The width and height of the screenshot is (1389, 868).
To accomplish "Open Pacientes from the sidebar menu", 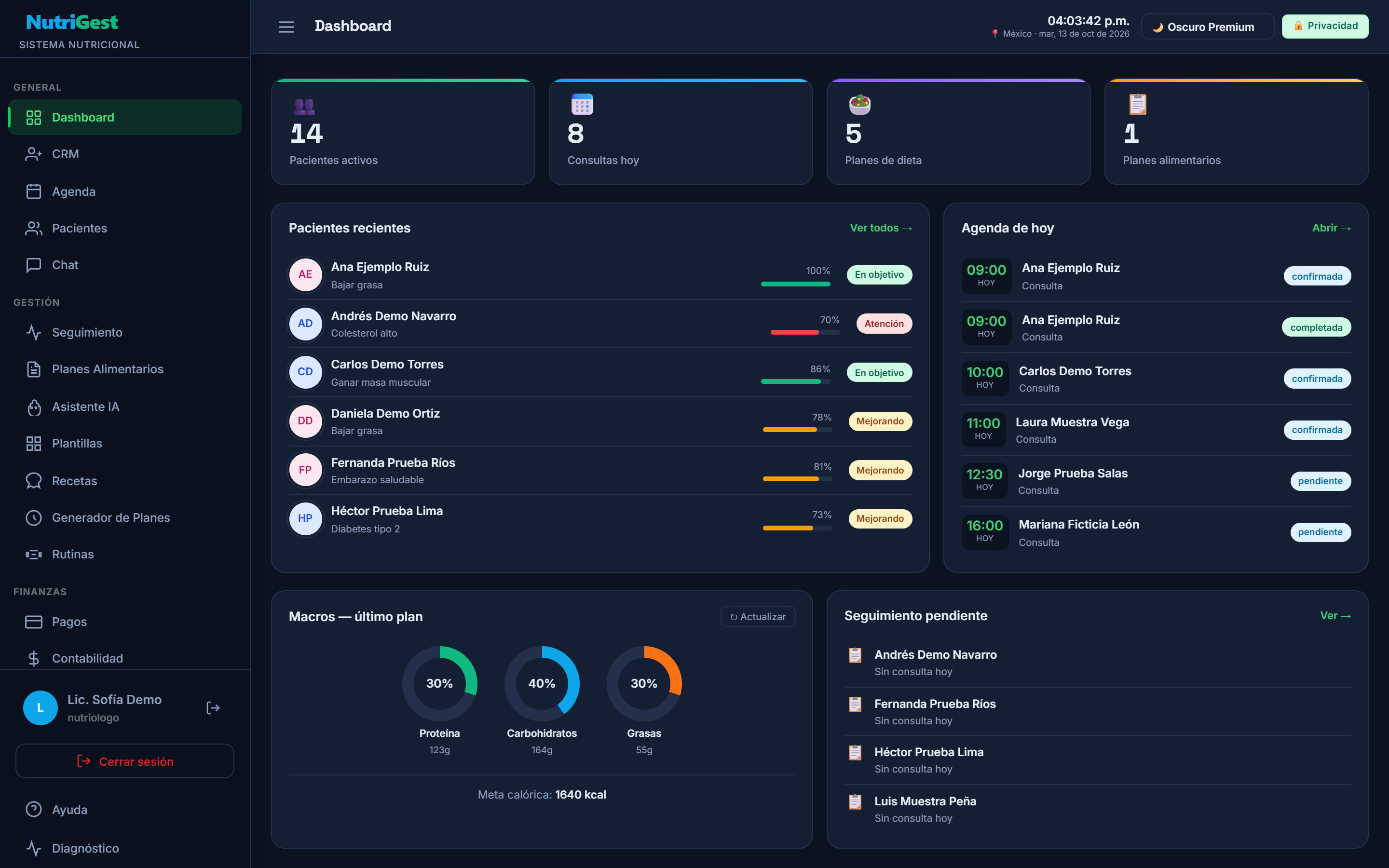I will [x=124, y=228].
